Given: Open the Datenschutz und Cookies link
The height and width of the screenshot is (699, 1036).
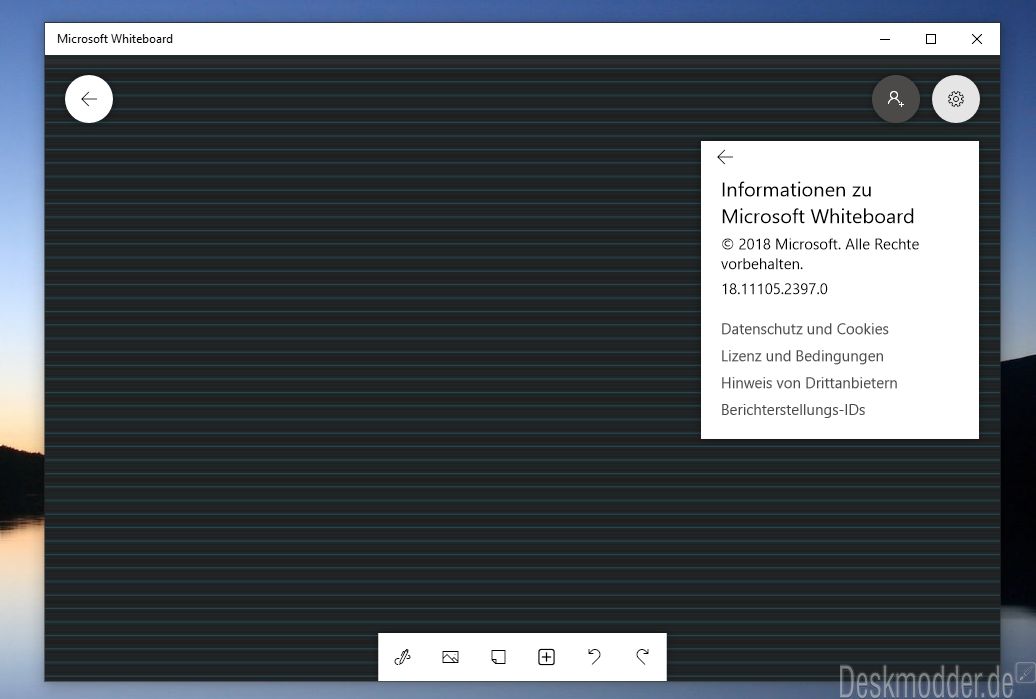Looking at the screenshot, I should [805, 329].
